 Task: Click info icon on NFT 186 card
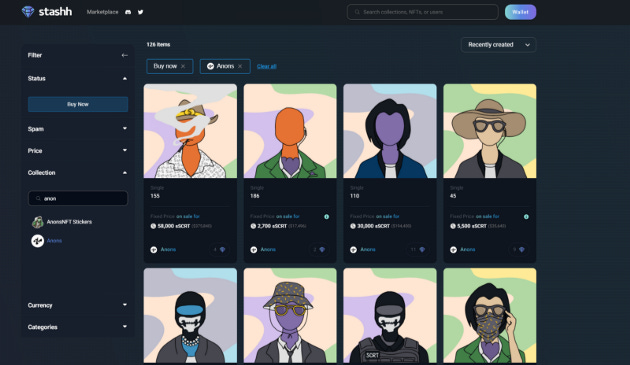(327, 217)
